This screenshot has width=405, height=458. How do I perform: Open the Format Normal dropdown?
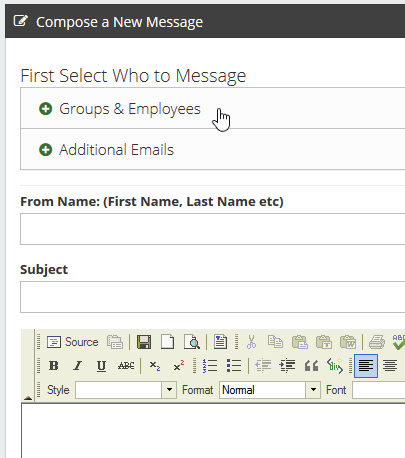click(270, 390)
